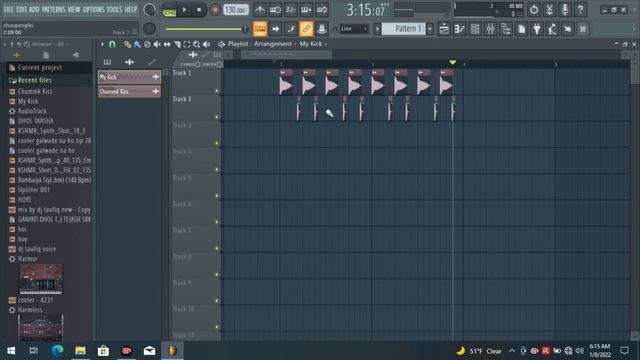Open the PATTERNS menu

[53, 9]
